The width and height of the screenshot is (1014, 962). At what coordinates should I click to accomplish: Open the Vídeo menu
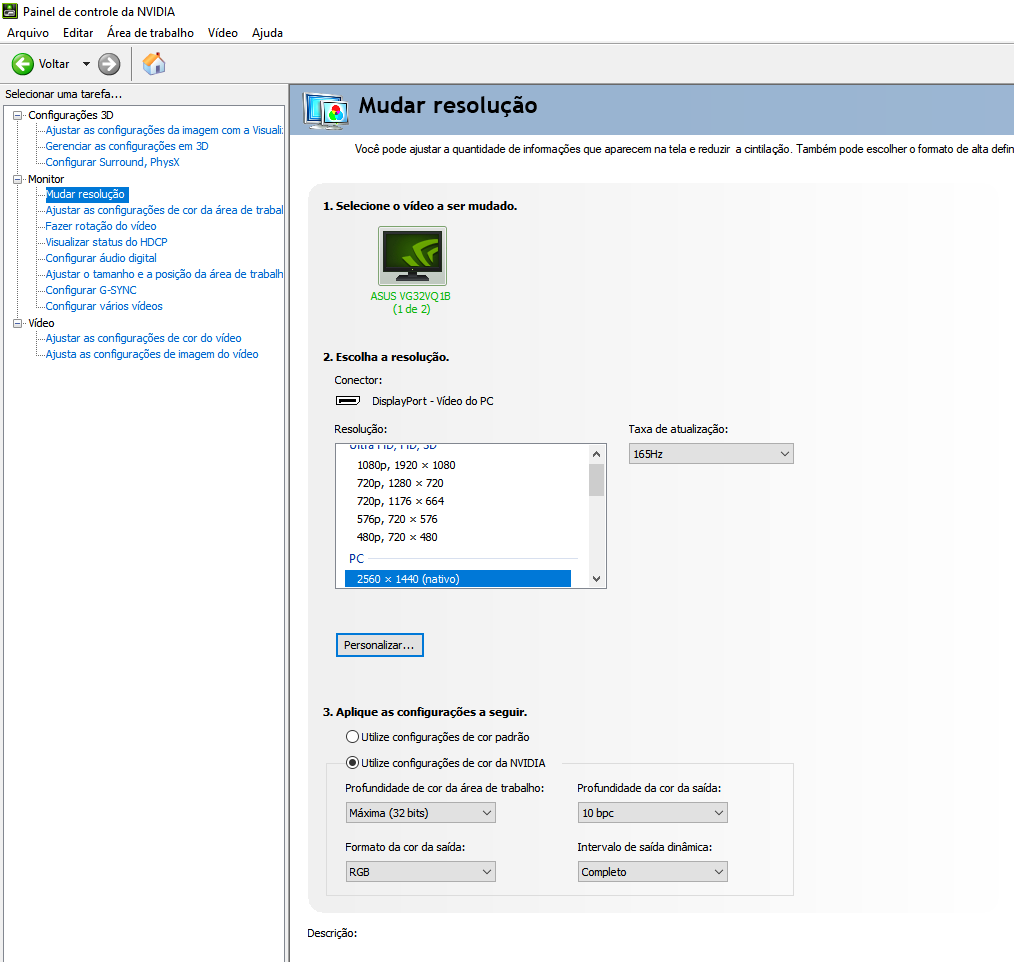(x=222, y=33)
